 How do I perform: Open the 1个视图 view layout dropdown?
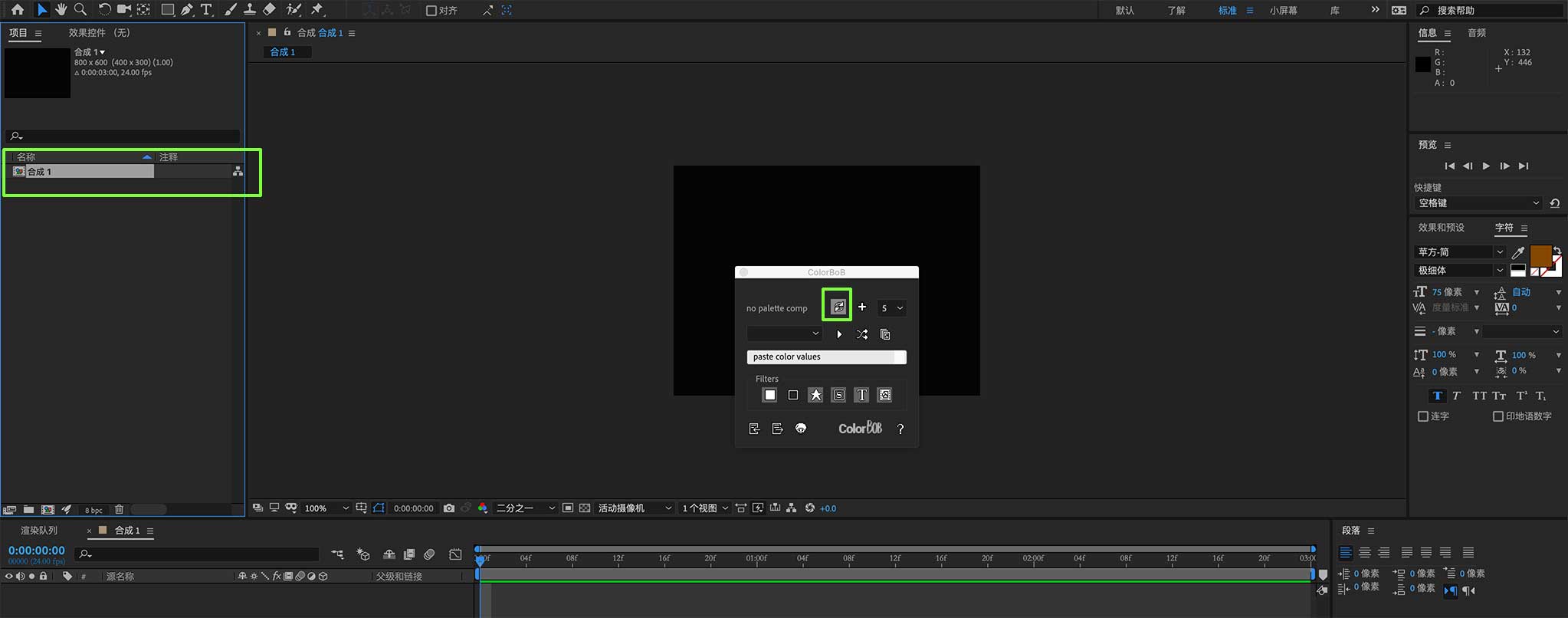(x=705, y=508)
